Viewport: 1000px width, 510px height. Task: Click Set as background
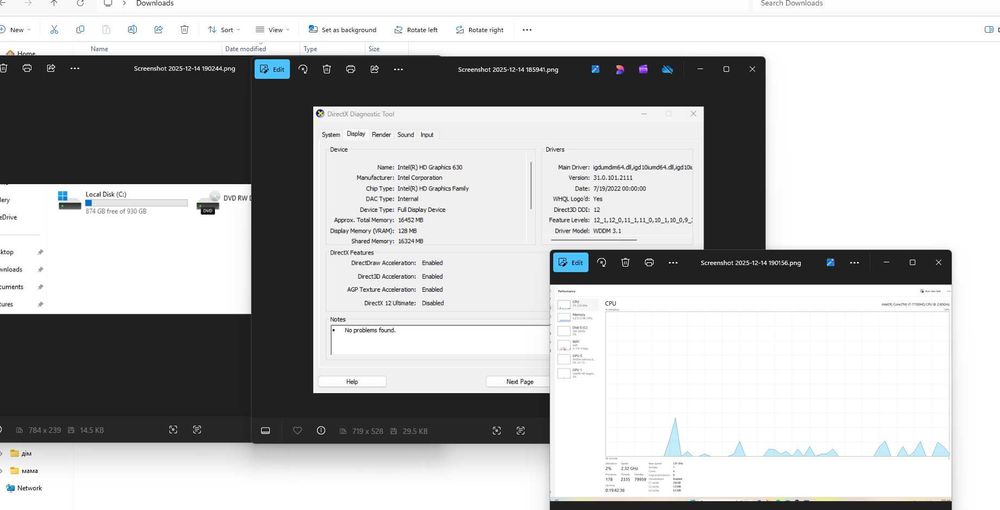pyautogui.click(x=342, y=29)
